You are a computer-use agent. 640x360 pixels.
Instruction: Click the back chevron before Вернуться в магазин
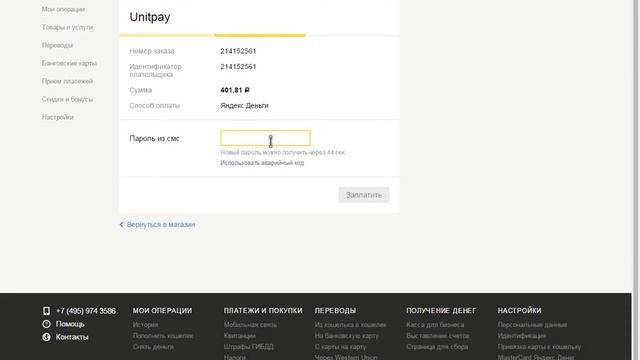click(121, 224)
